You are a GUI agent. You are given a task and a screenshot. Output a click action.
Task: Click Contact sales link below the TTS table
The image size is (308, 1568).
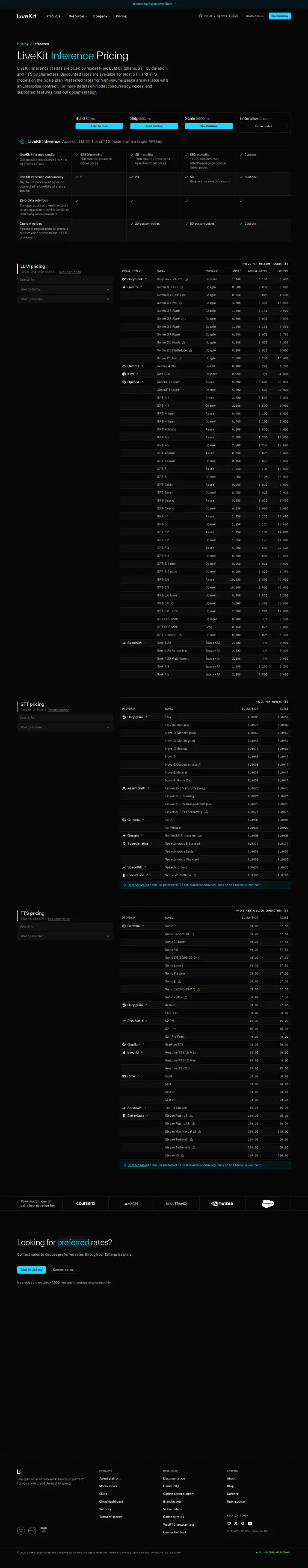tap(137, 1165)
